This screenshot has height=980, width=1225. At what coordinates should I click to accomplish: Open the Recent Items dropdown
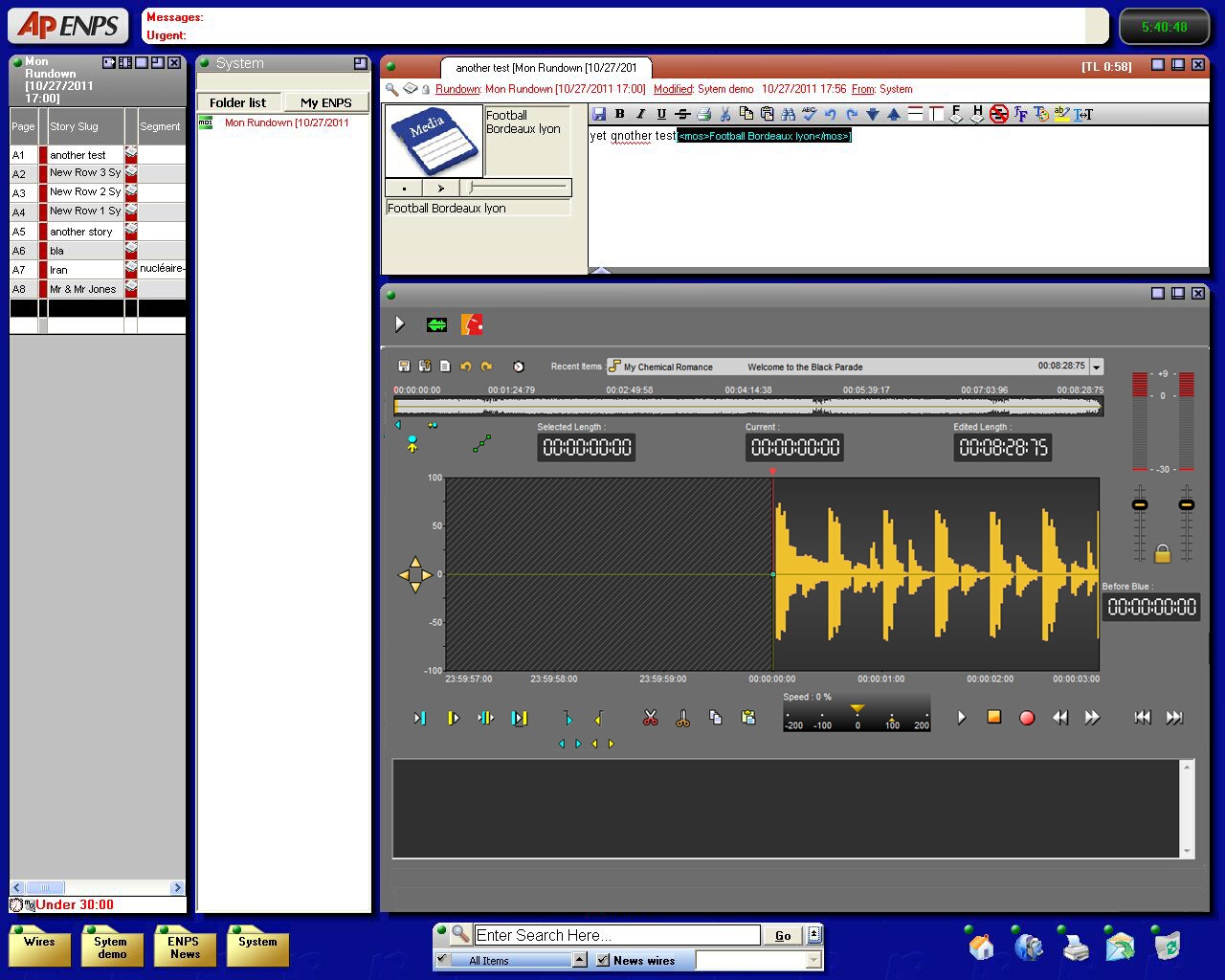[1097, 367]
